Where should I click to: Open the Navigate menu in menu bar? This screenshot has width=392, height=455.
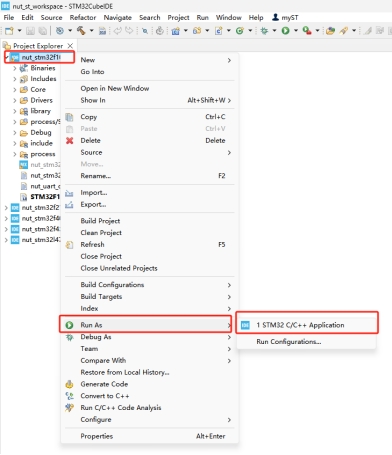click(x=117, y=17)
